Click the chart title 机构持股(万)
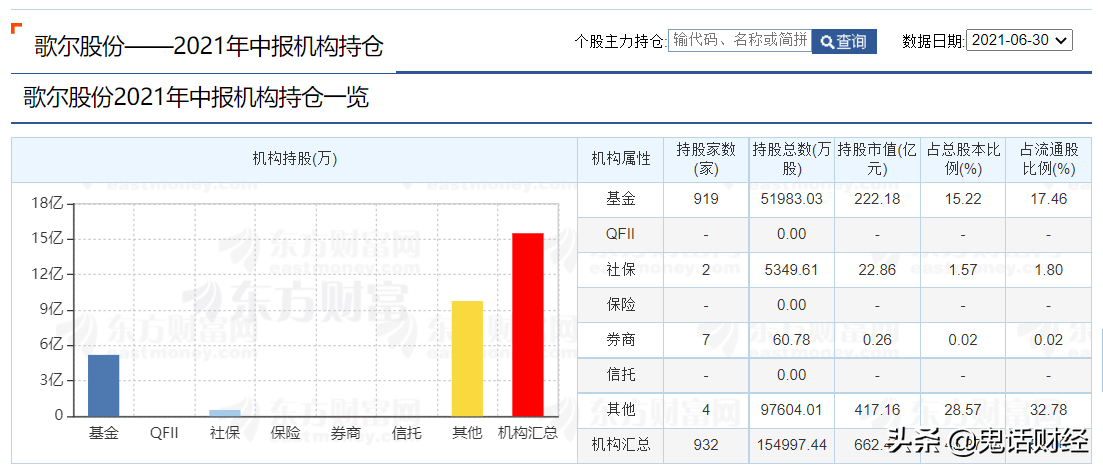Viewport: 1103px width, 469px height. click(x=294, y=159)
